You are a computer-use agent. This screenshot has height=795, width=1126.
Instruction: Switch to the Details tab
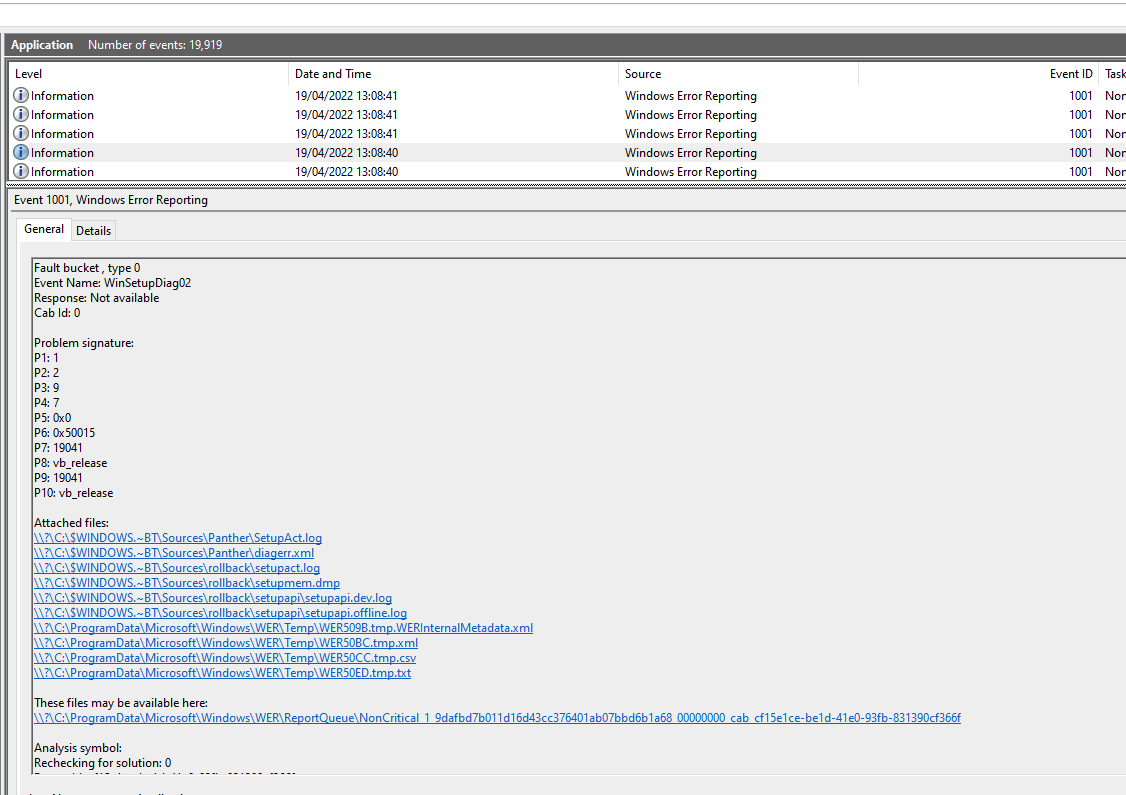[x=93, y=230]
